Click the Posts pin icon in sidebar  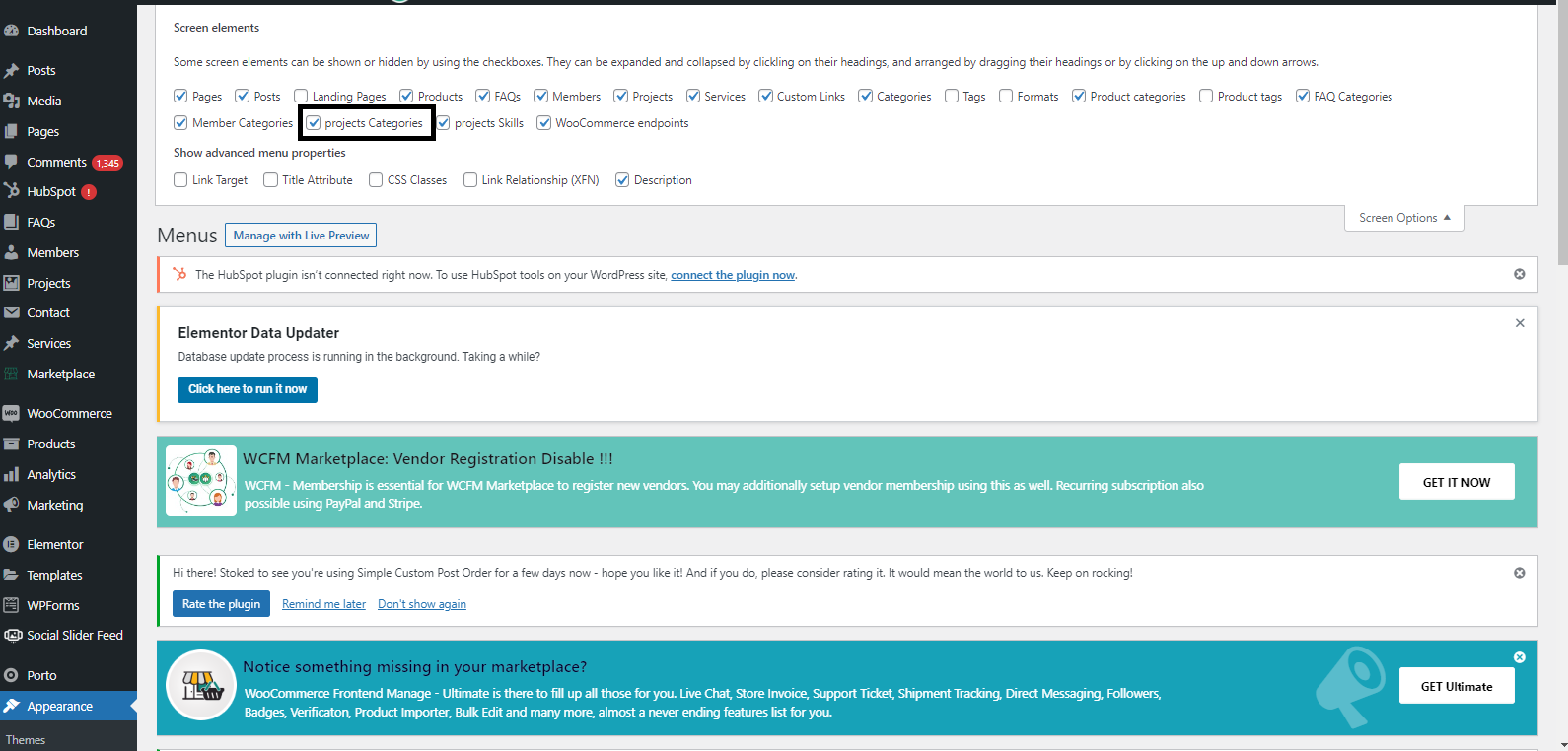[12, 71]
